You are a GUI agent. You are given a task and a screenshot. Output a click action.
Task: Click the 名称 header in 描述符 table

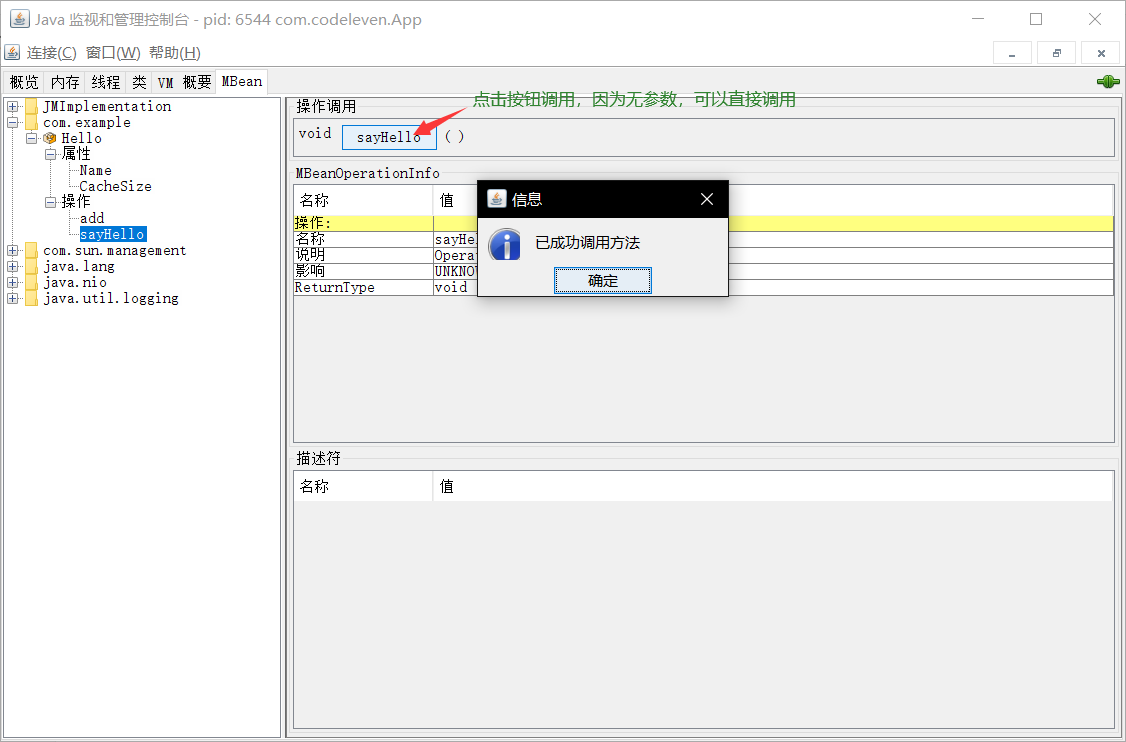point(363,486)
